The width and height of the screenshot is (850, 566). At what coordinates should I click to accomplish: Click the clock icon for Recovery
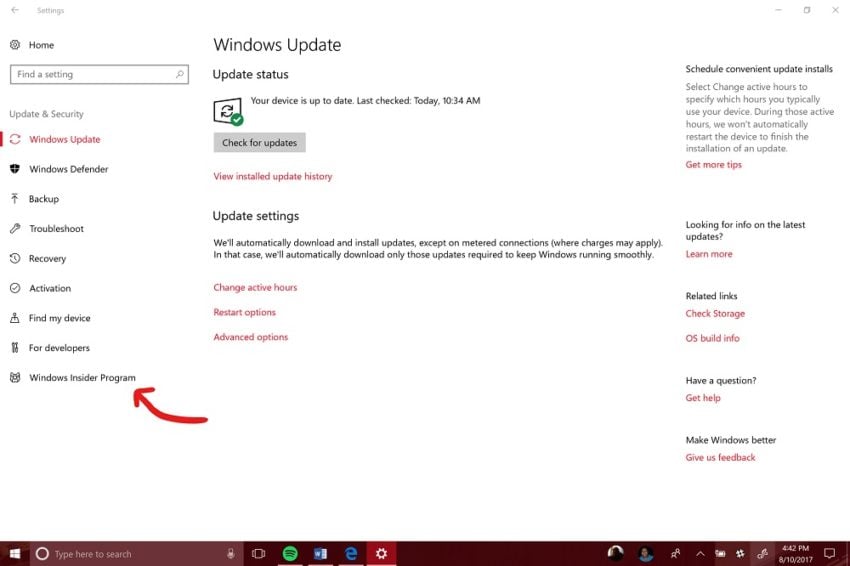point(15,258)
